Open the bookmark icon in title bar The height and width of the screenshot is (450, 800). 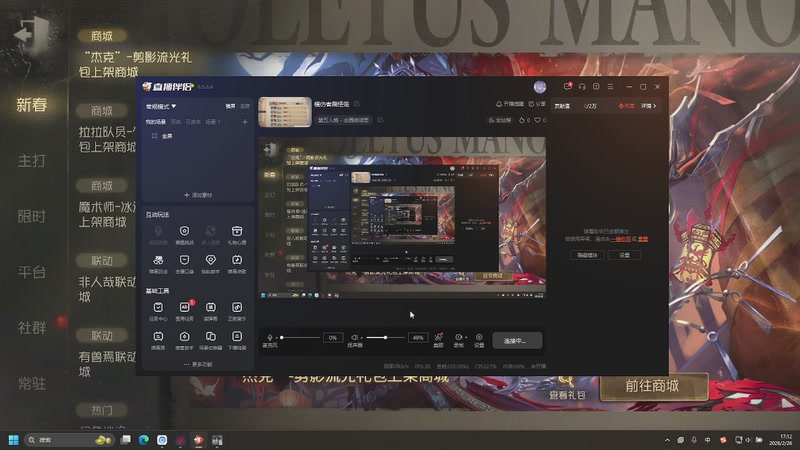tap(596, 87)
